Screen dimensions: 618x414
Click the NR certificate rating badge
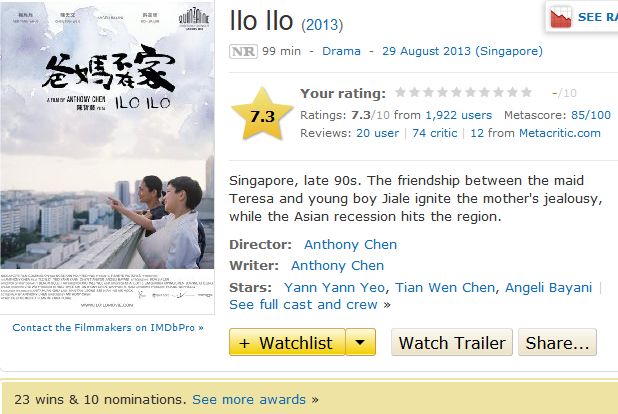click(x=241, y=51)
